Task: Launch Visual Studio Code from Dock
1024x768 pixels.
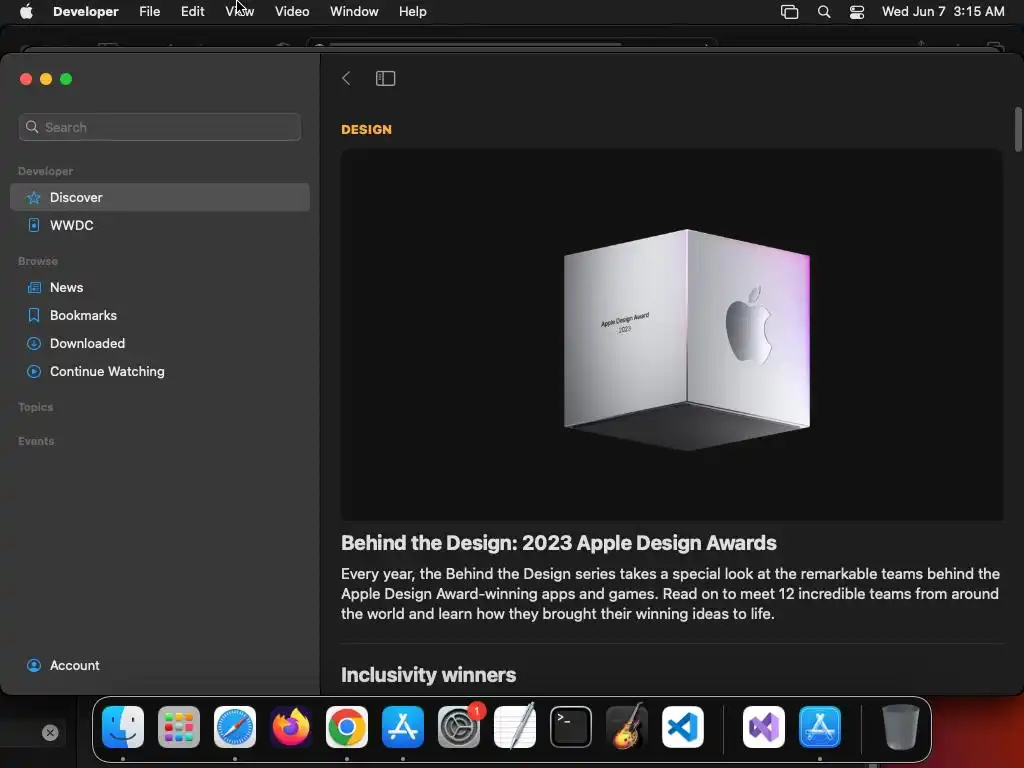Action: [x=683, y=727]
